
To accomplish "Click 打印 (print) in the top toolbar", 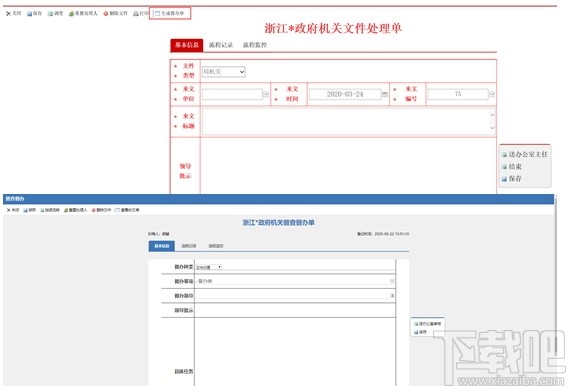I will tap(141, 13).
